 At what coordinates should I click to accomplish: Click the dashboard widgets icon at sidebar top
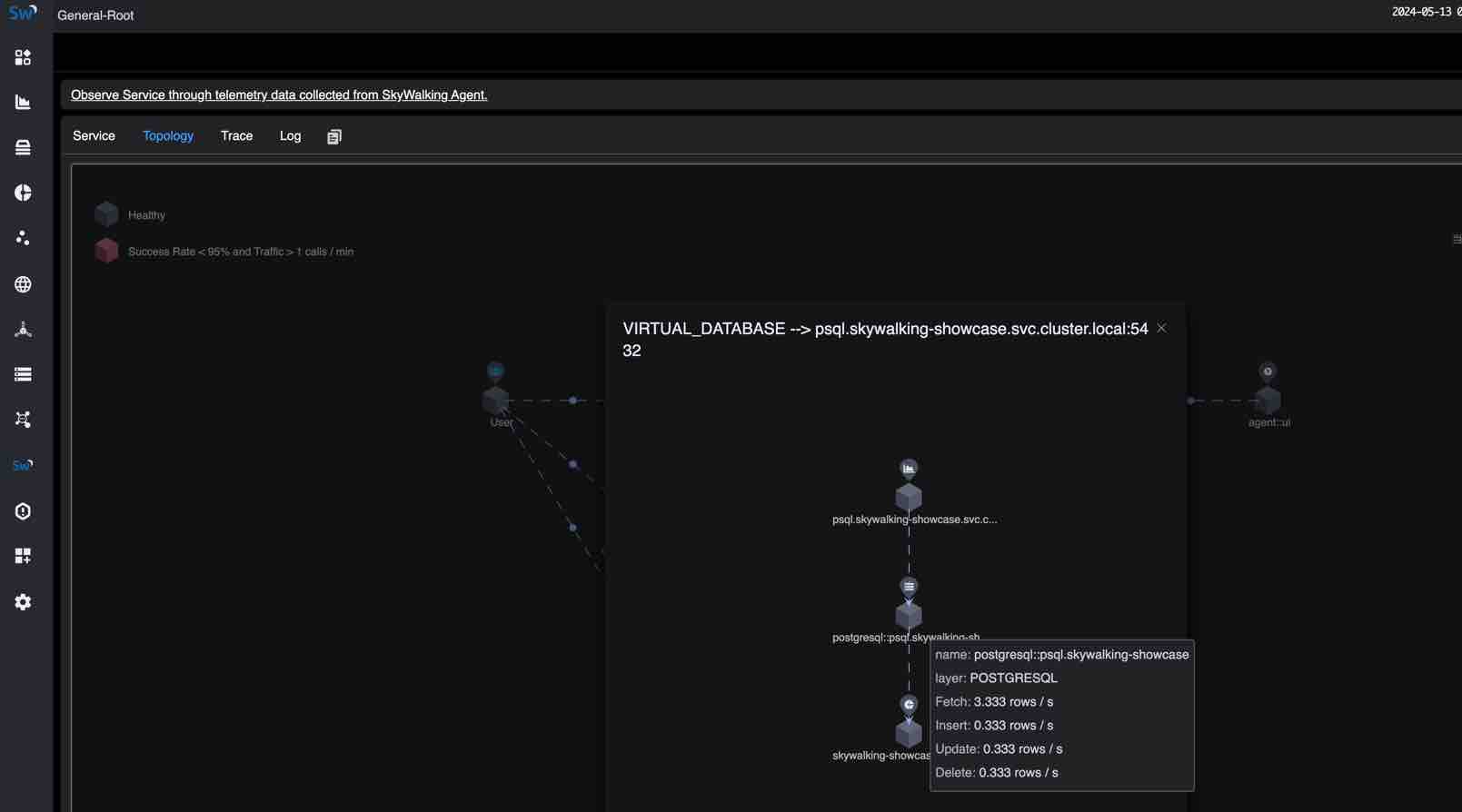click(x=23, y=58)
